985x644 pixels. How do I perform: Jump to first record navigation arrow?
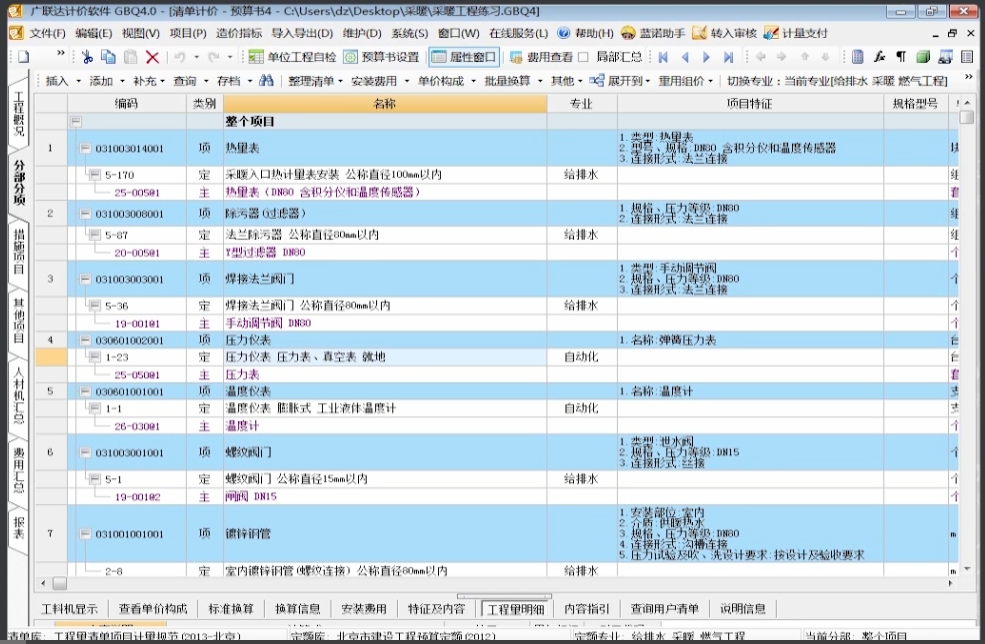click(x=663, y=57)
